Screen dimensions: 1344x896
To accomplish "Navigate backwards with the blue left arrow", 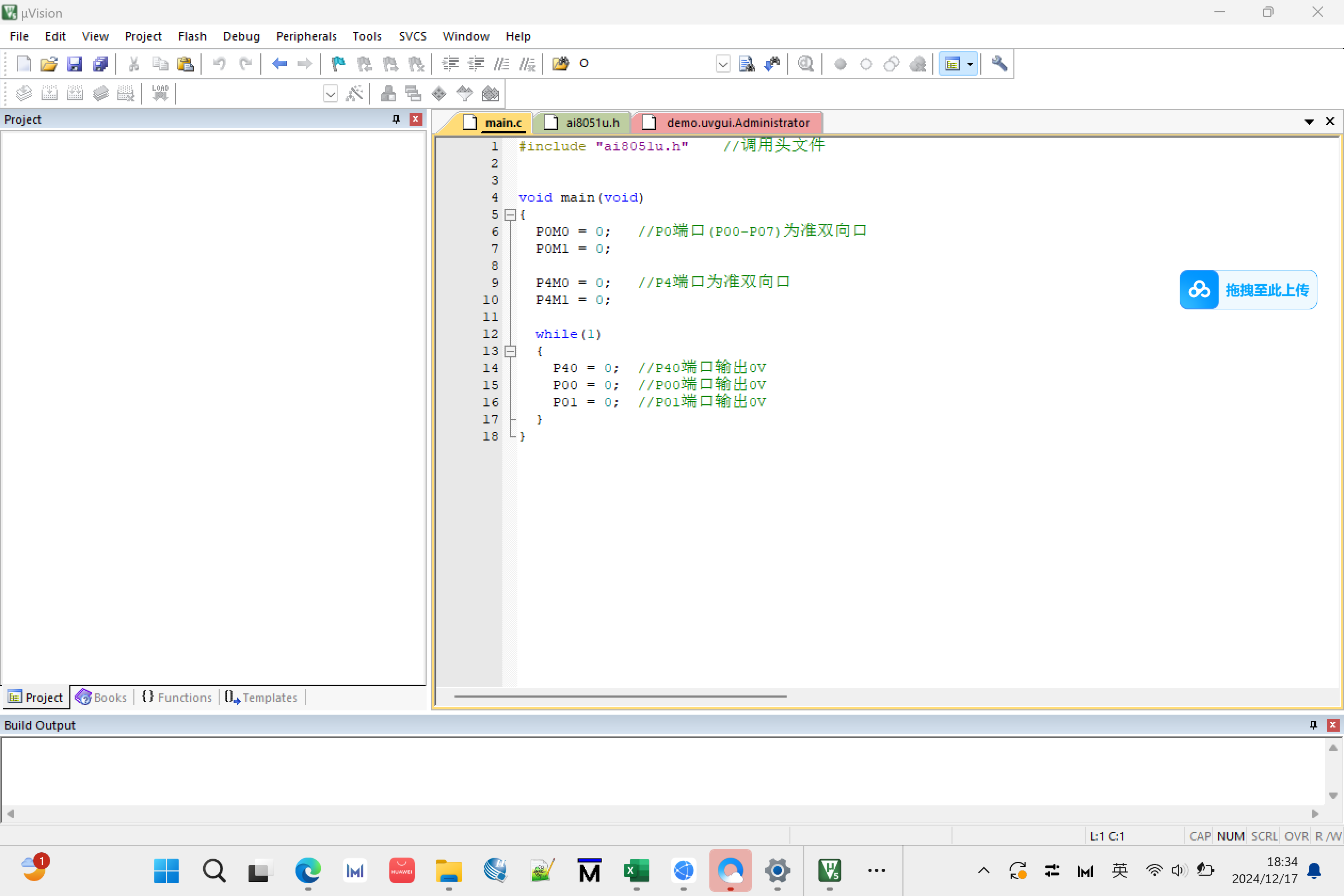I will pyautogui.click(x=279, y=63).
